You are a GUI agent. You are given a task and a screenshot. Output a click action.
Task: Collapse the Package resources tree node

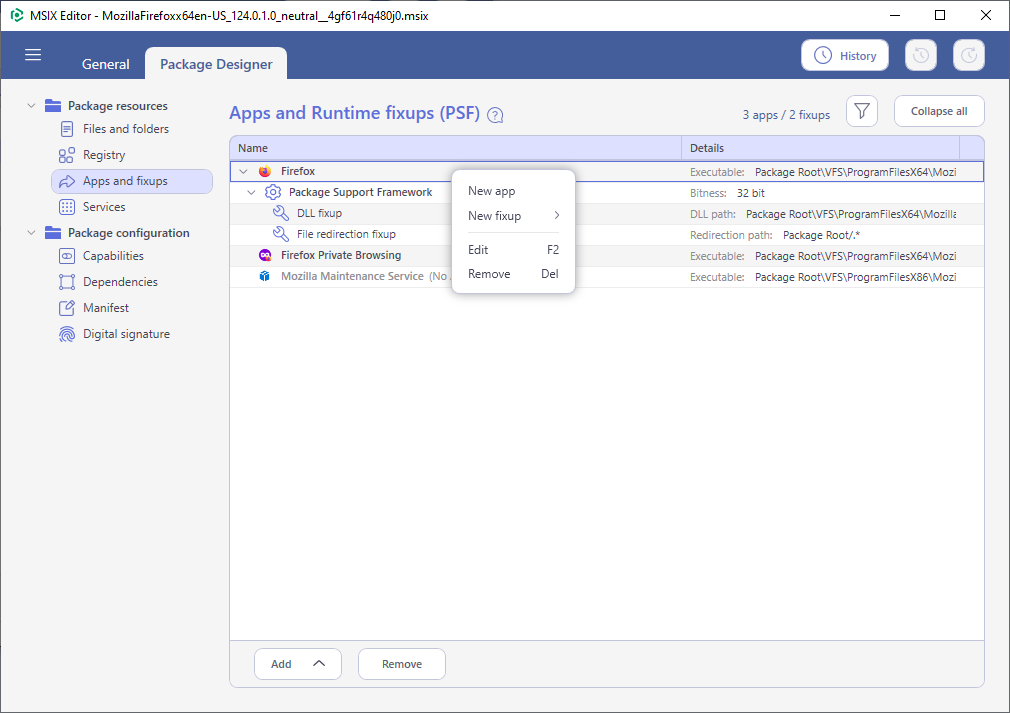31,106
